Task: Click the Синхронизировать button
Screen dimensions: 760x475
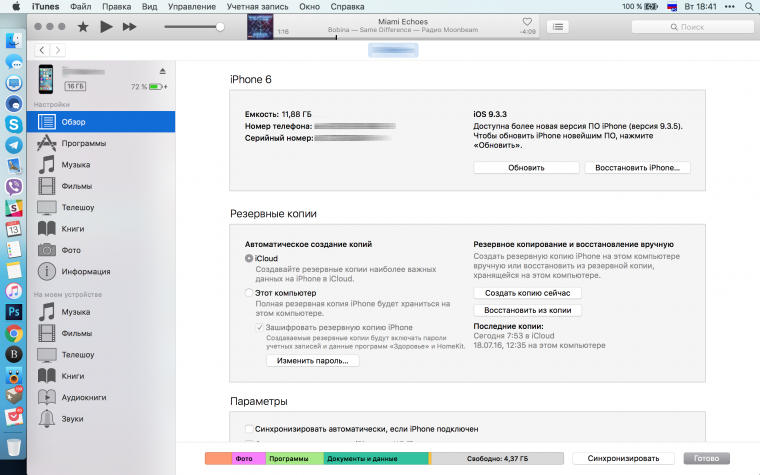Action: [x=623, y=459]
